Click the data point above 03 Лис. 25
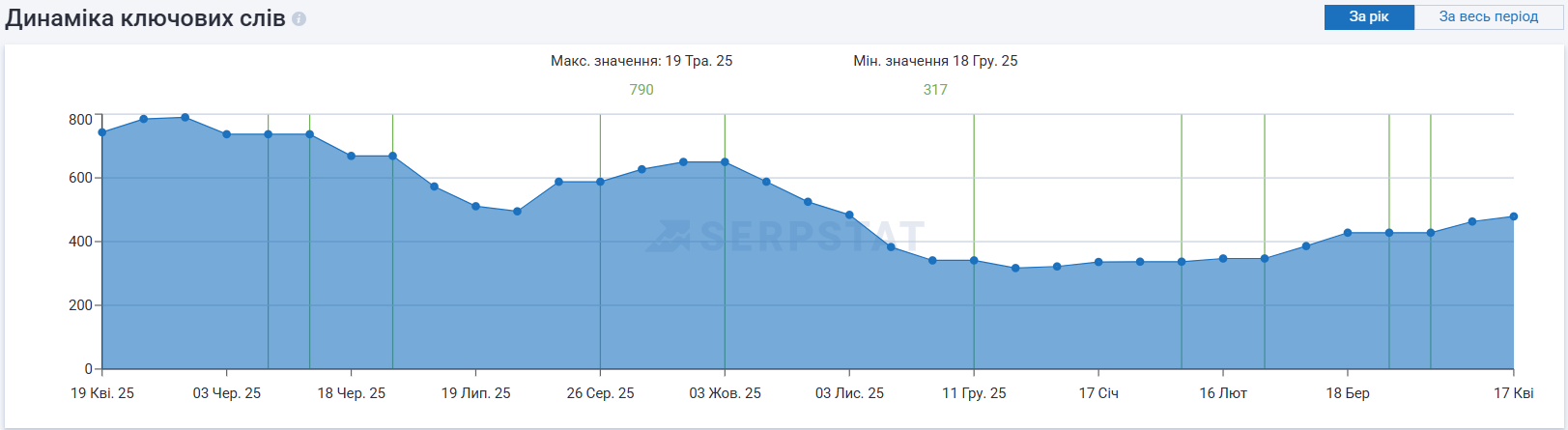 point(849,215)
